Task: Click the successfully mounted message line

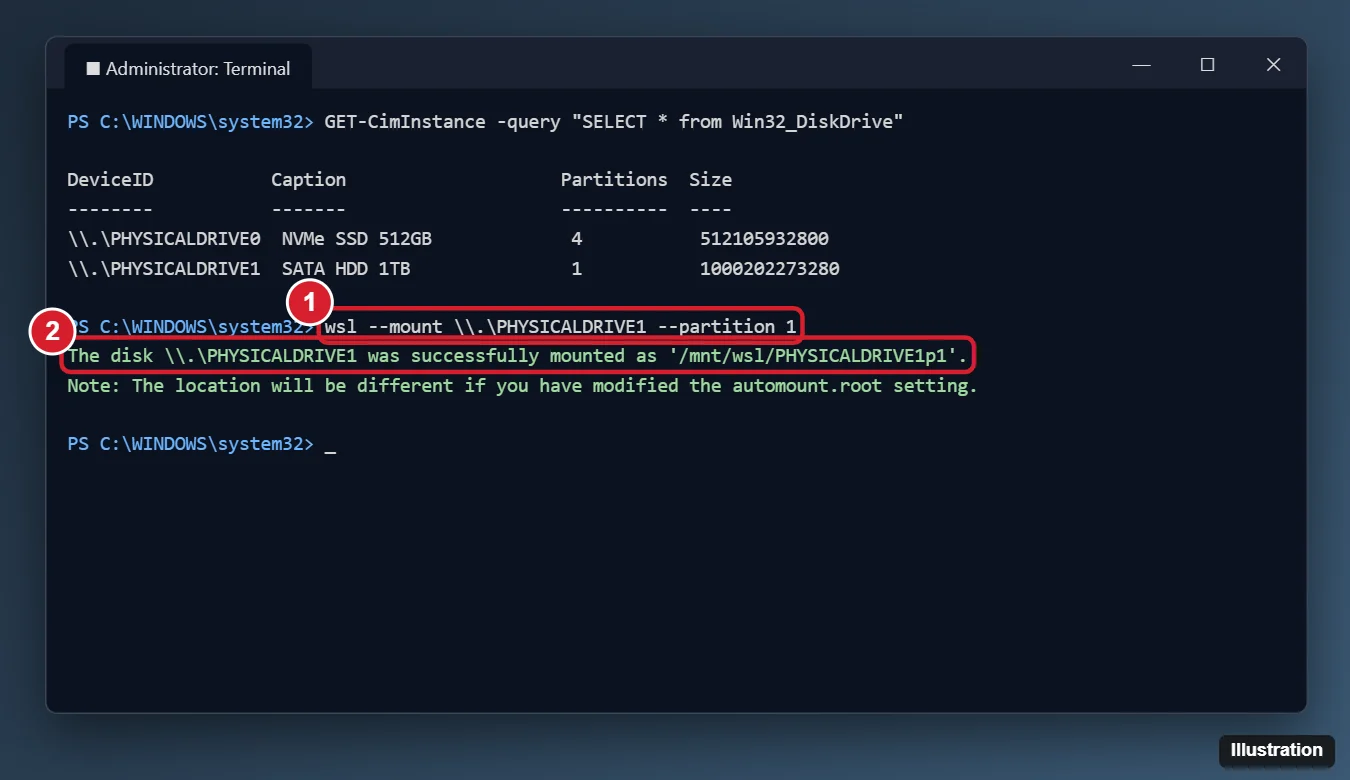Action: coord(517,356)
